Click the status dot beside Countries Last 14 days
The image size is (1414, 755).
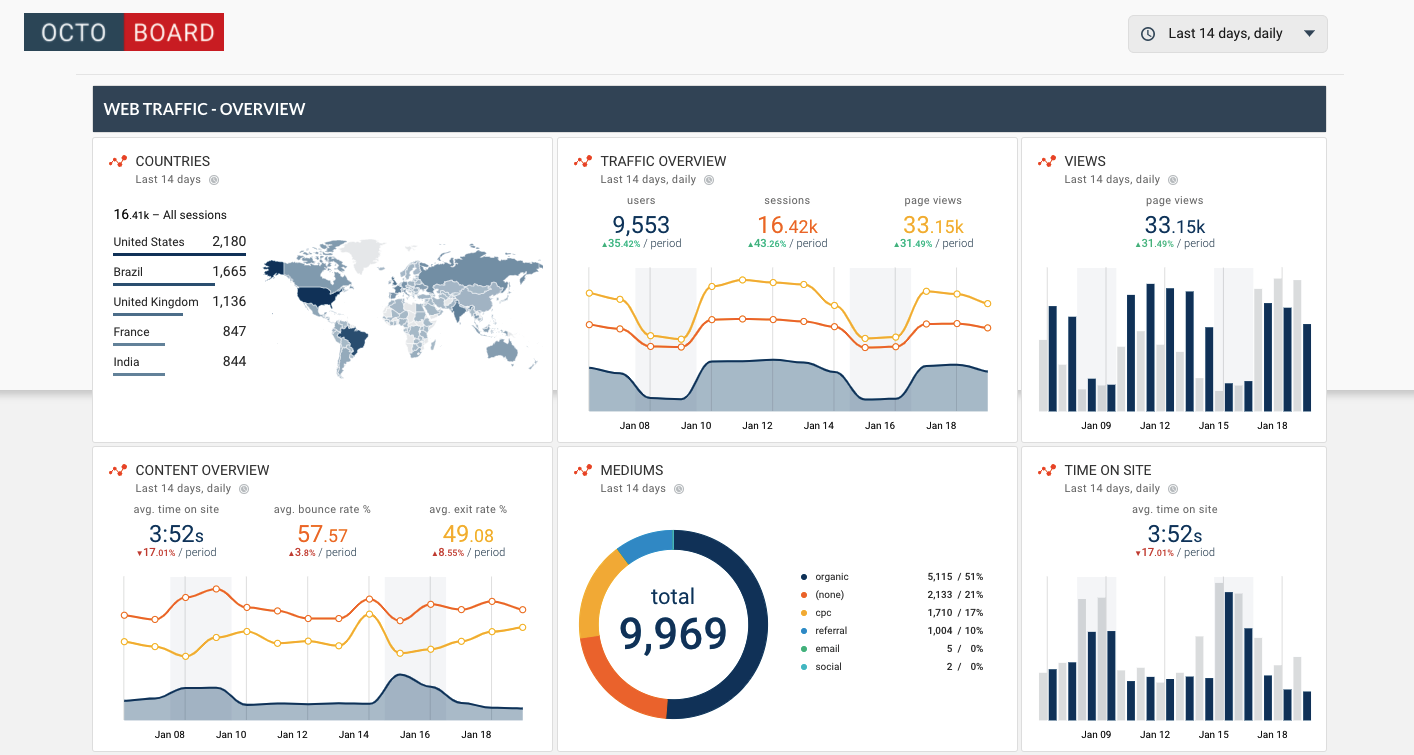(214, 180)
